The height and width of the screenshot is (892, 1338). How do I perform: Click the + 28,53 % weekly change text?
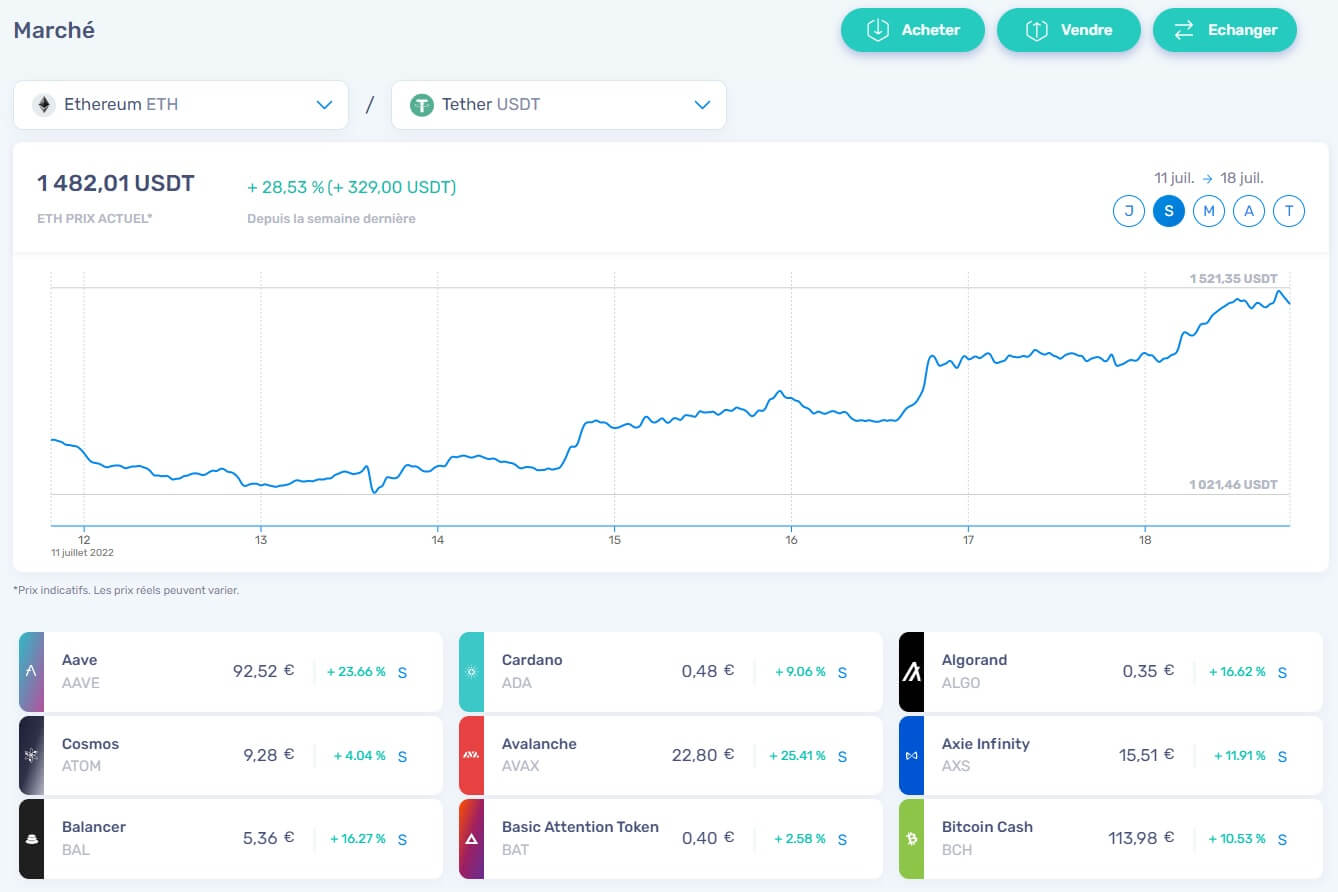[351, 187]
